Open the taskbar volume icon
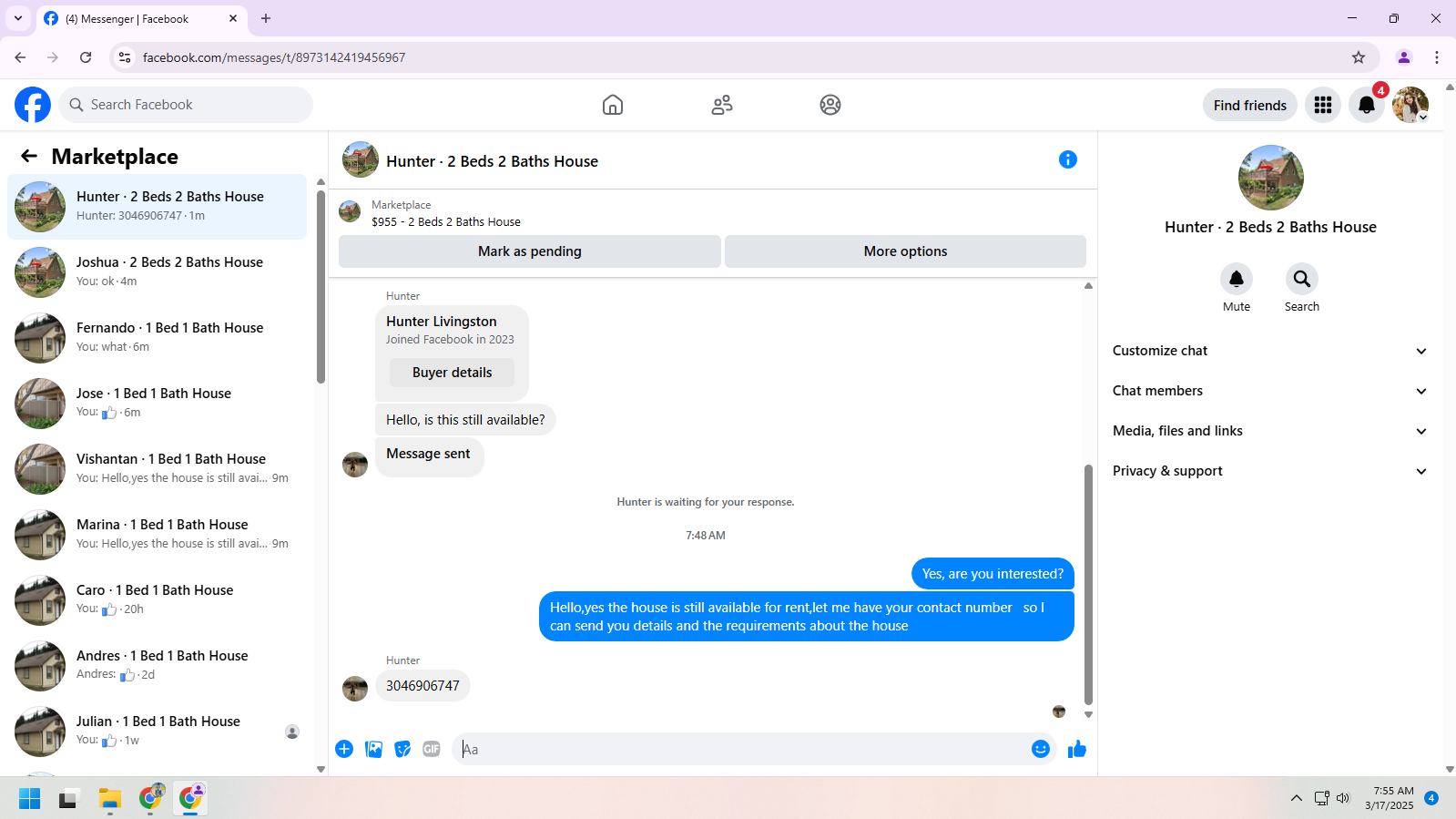The image size is (1456, 819). pos(1343,798)
